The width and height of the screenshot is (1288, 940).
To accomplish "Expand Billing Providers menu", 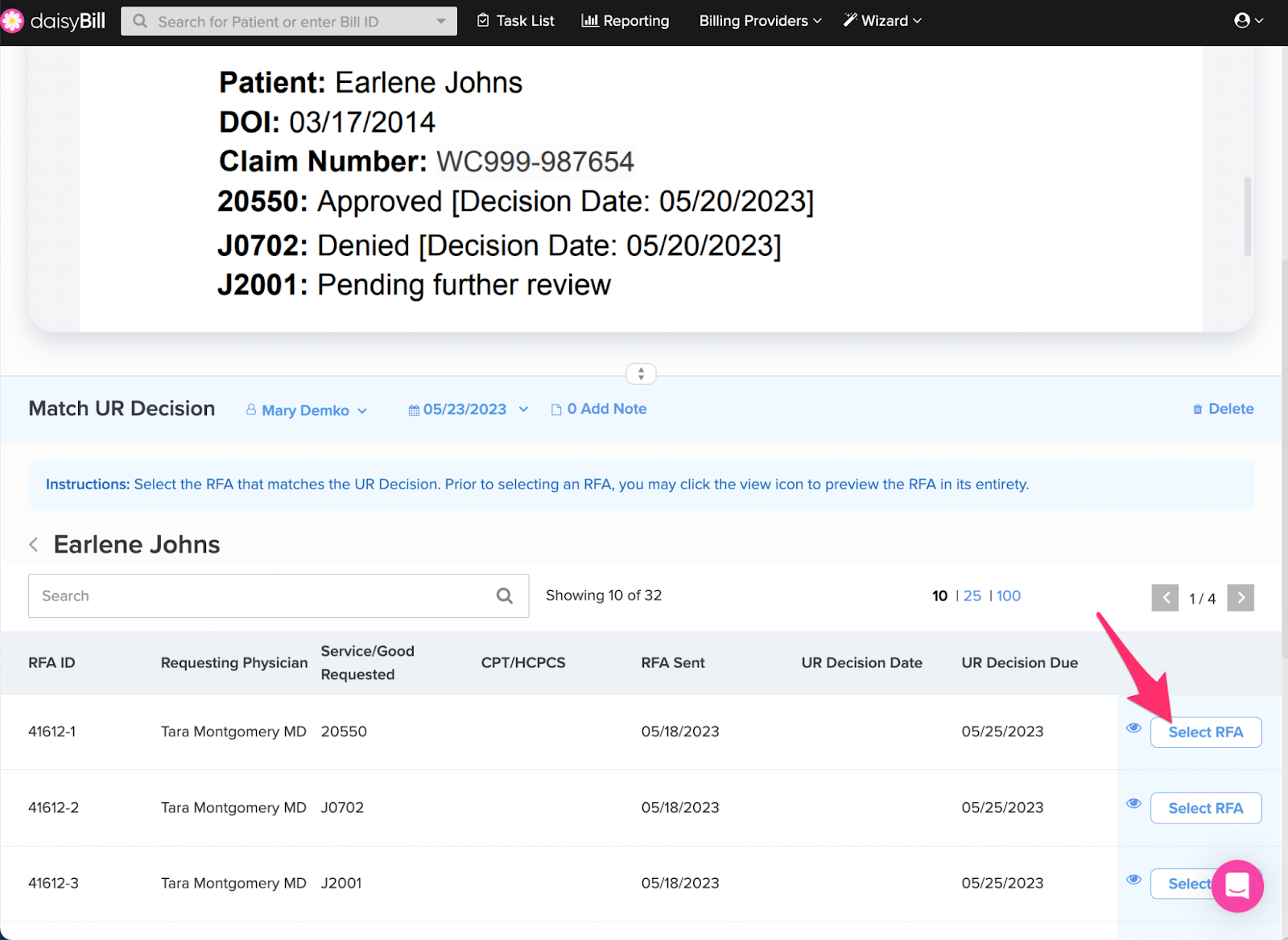I will (x=760, y=21).
